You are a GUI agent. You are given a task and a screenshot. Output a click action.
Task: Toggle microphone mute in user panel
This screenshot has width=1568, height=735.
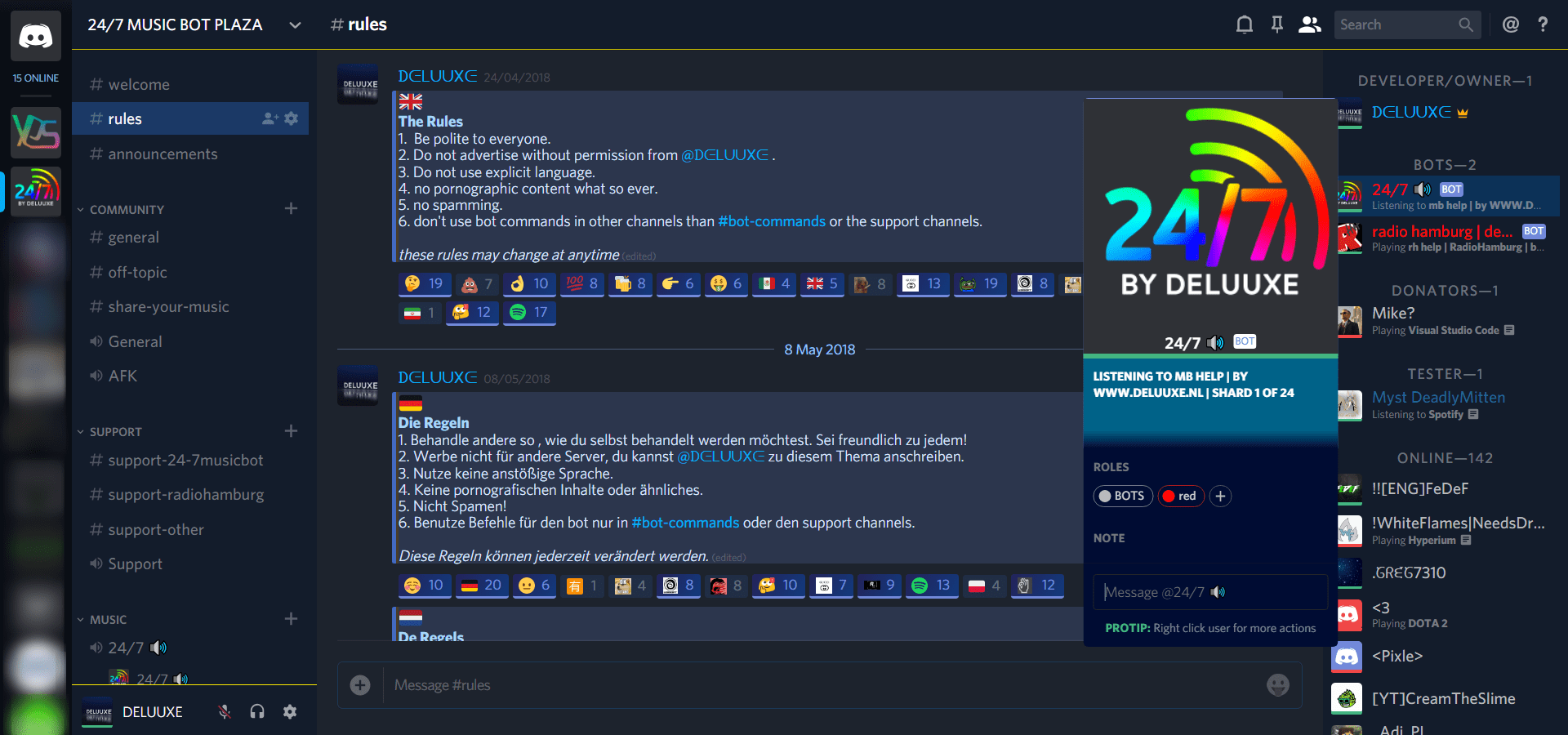pyautogui.click(x=225, y=711)
